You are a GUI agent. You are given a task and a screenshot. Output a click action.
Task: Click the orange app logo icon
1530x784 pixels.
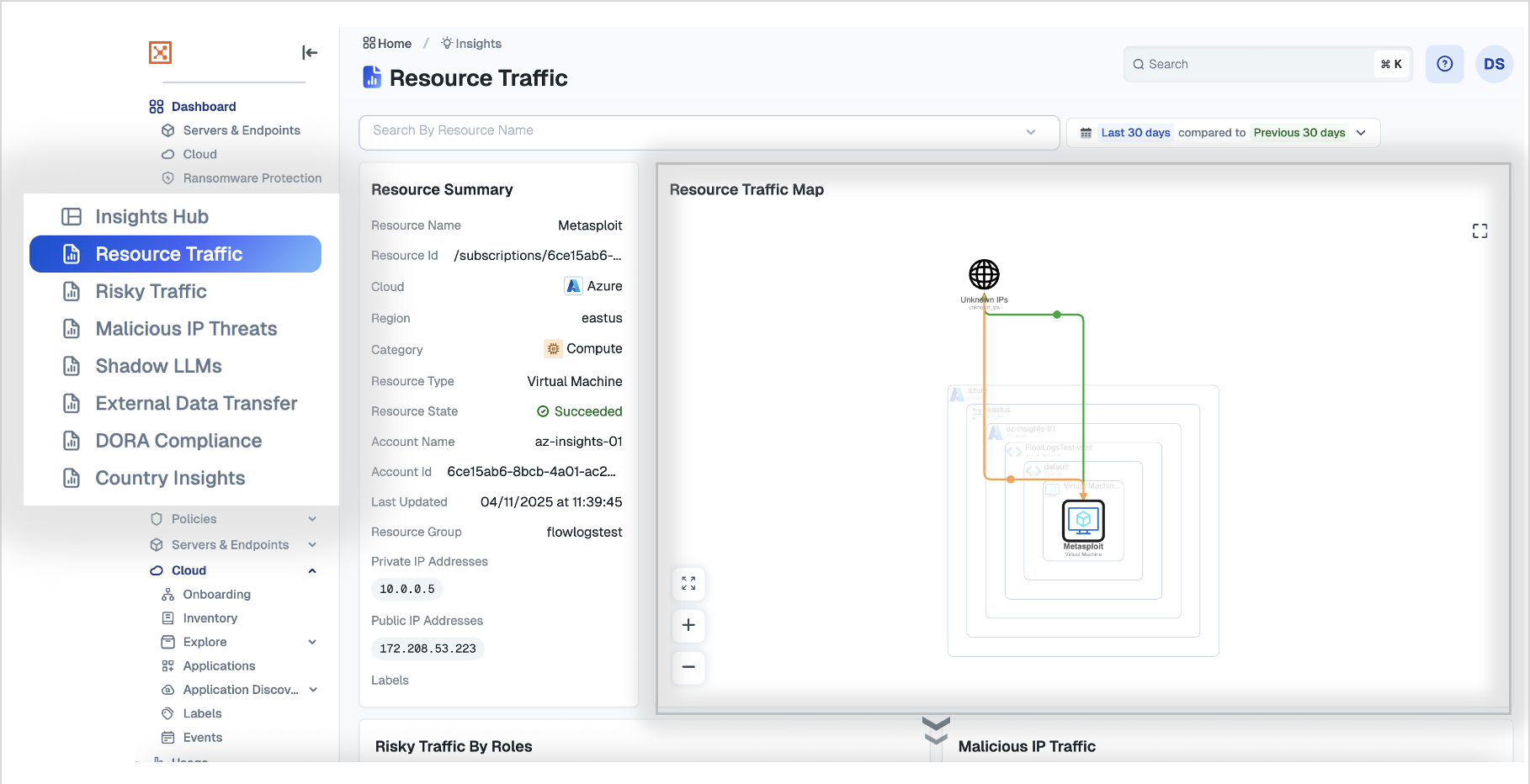pos(160,52)
